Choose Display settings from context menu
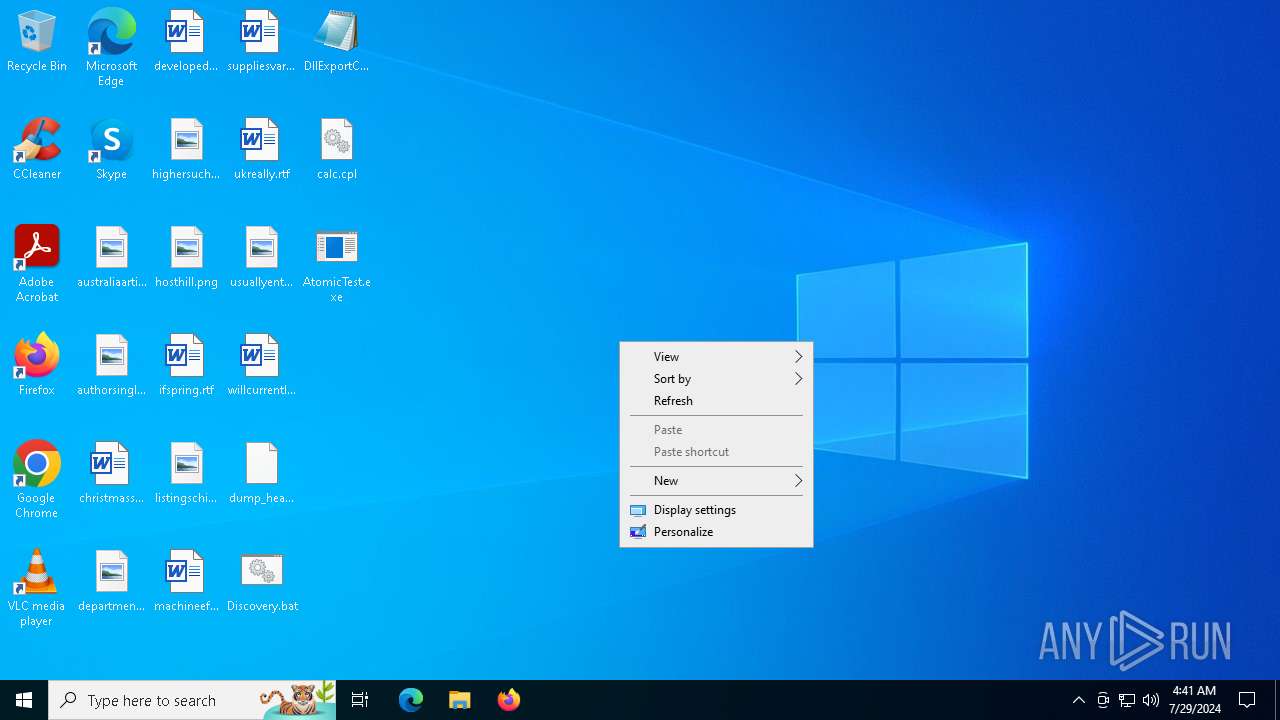 click(716, 510)
